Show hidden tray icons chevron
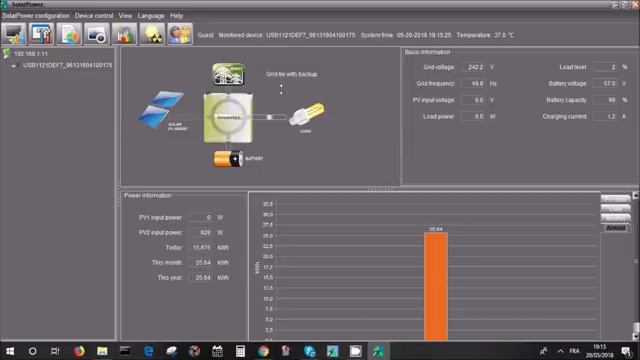 [560, 351]
